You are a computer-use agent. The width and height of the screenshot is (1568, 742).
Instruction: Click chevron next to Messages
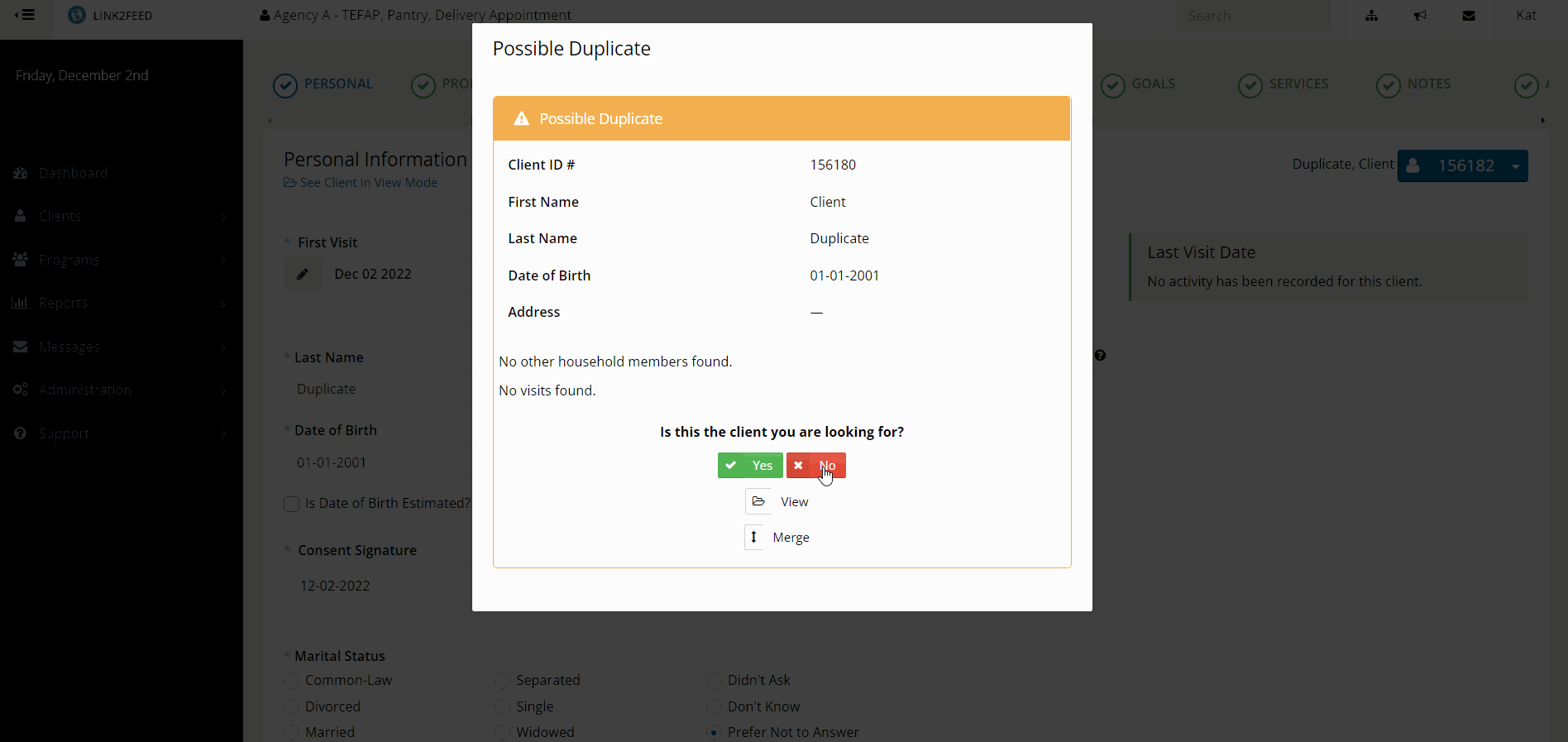pos(223,347)
